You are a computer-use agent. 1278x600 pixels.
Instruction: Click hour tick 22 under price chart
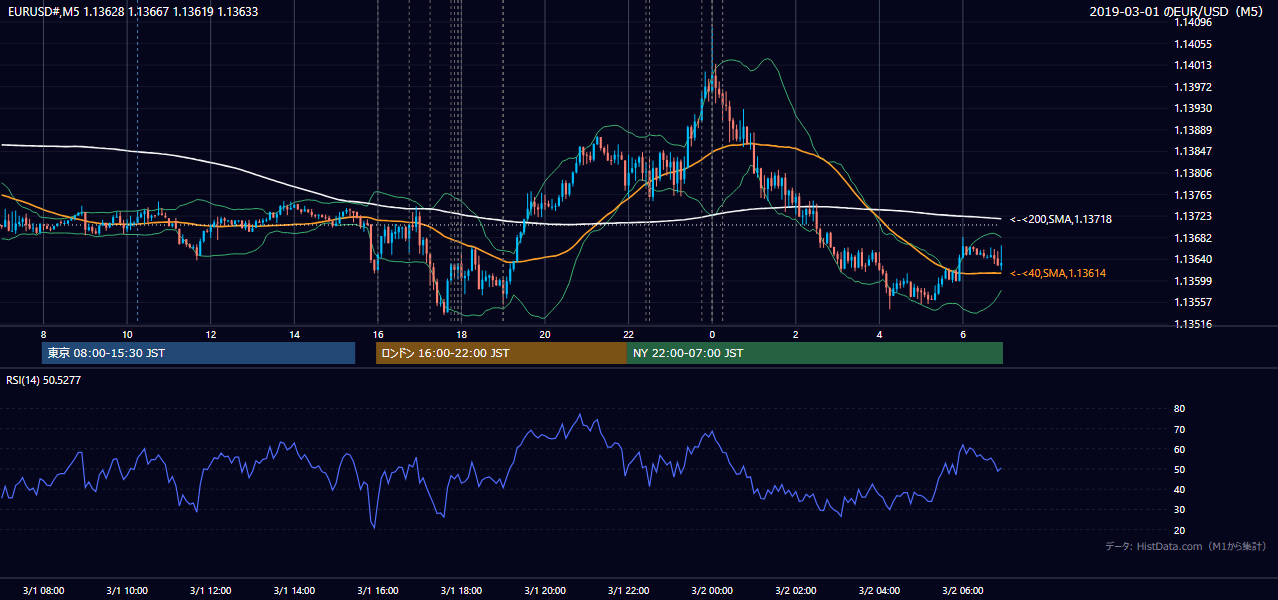pos(628,334)
